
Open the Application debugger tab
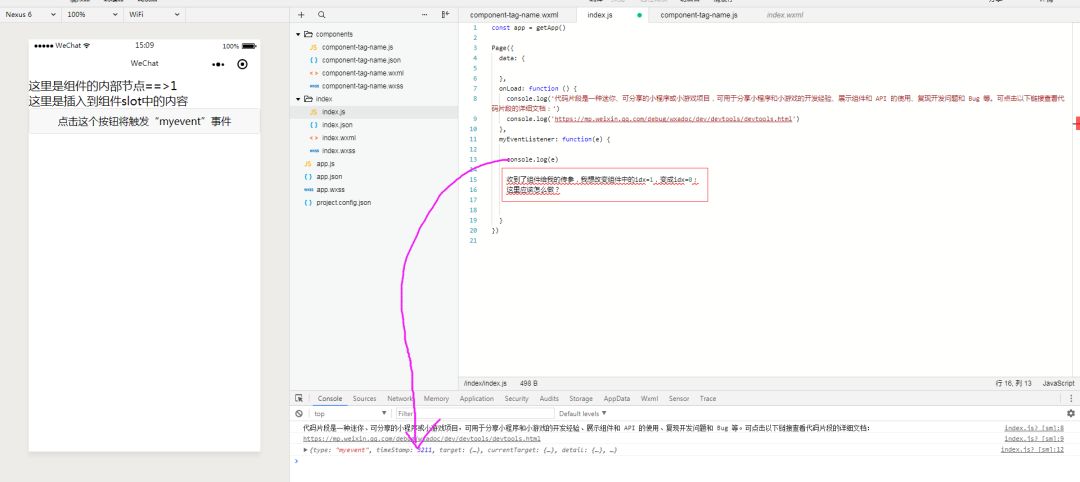coord(477,399)
